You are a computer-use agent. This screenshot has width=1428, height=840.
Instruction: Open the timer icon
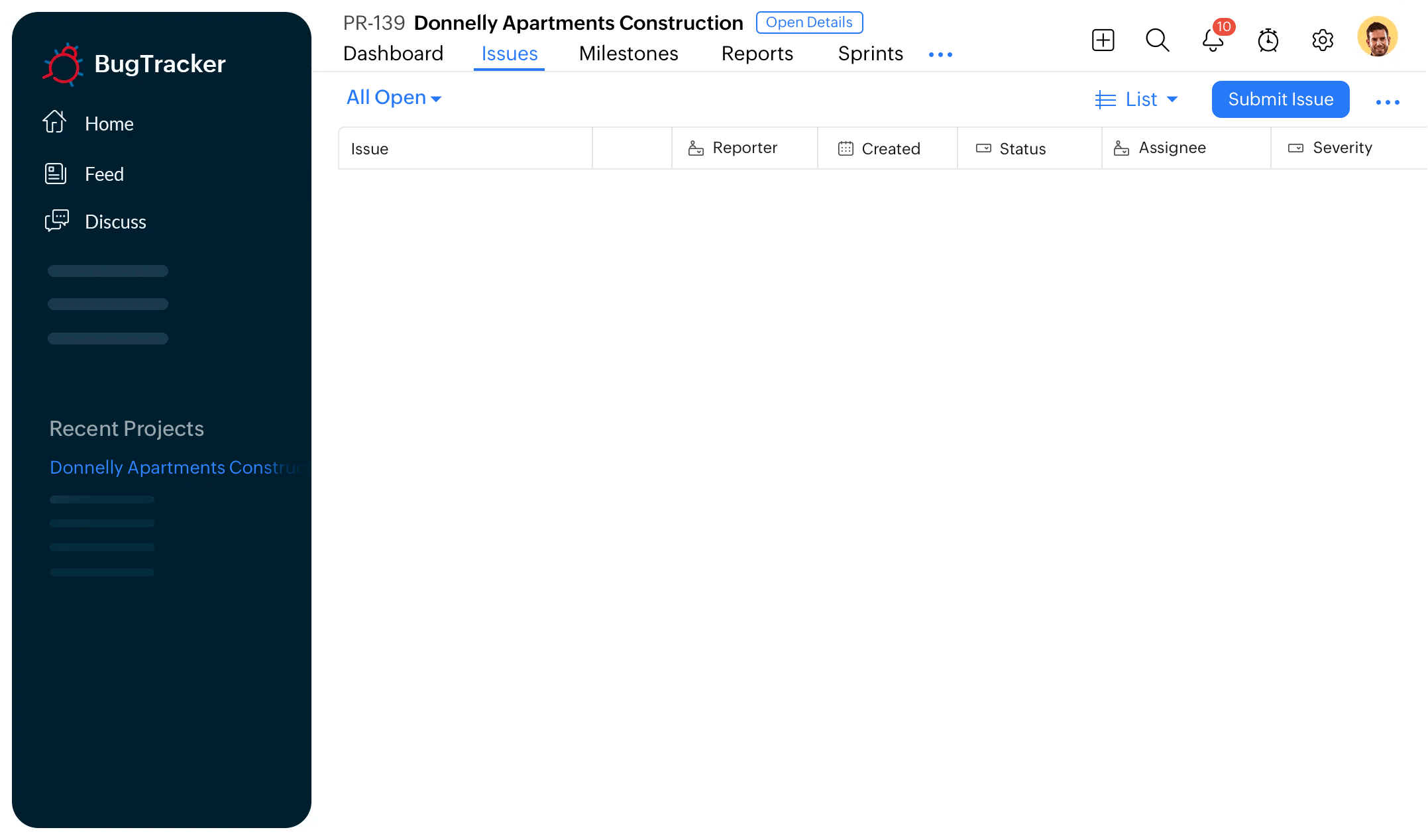click(x=1267, y=40)
